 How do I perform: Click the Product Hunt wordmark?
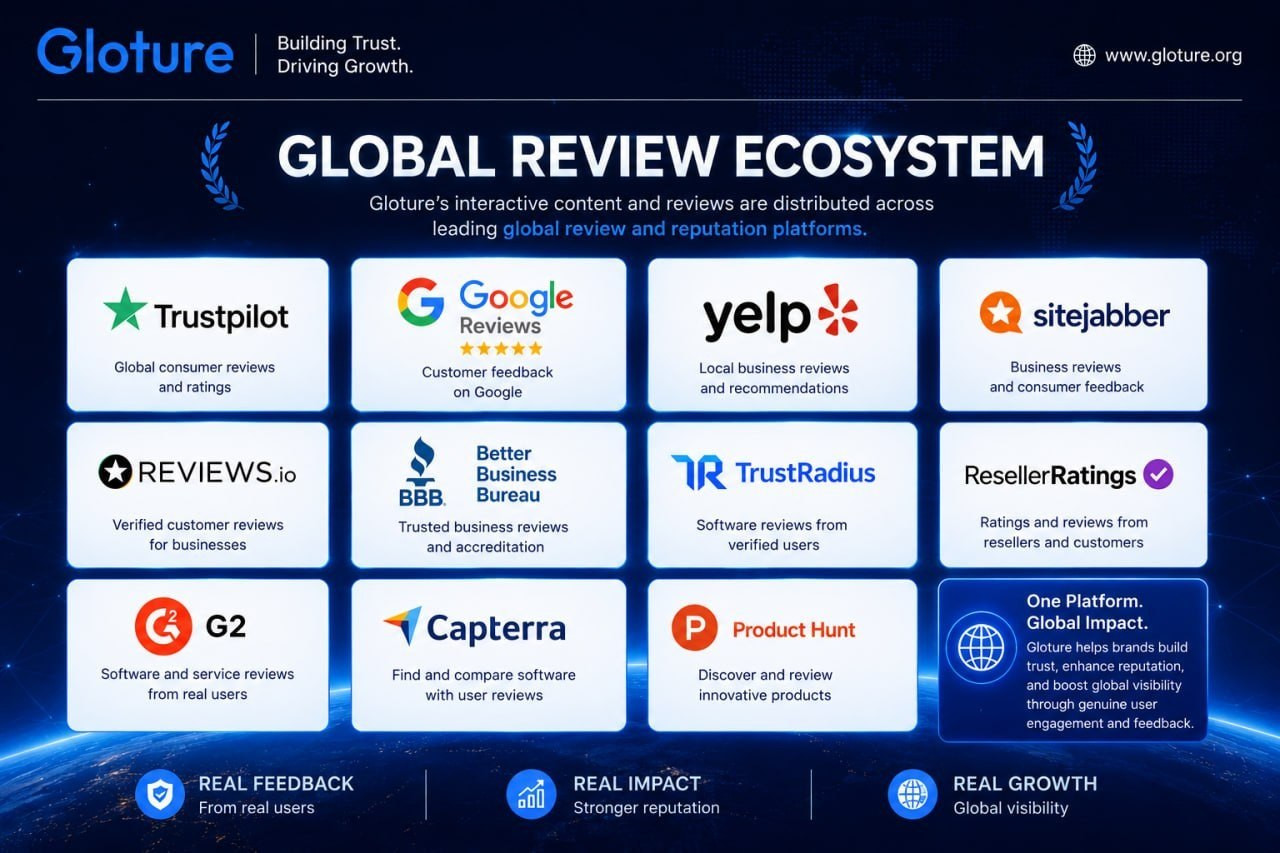point(794,630)
